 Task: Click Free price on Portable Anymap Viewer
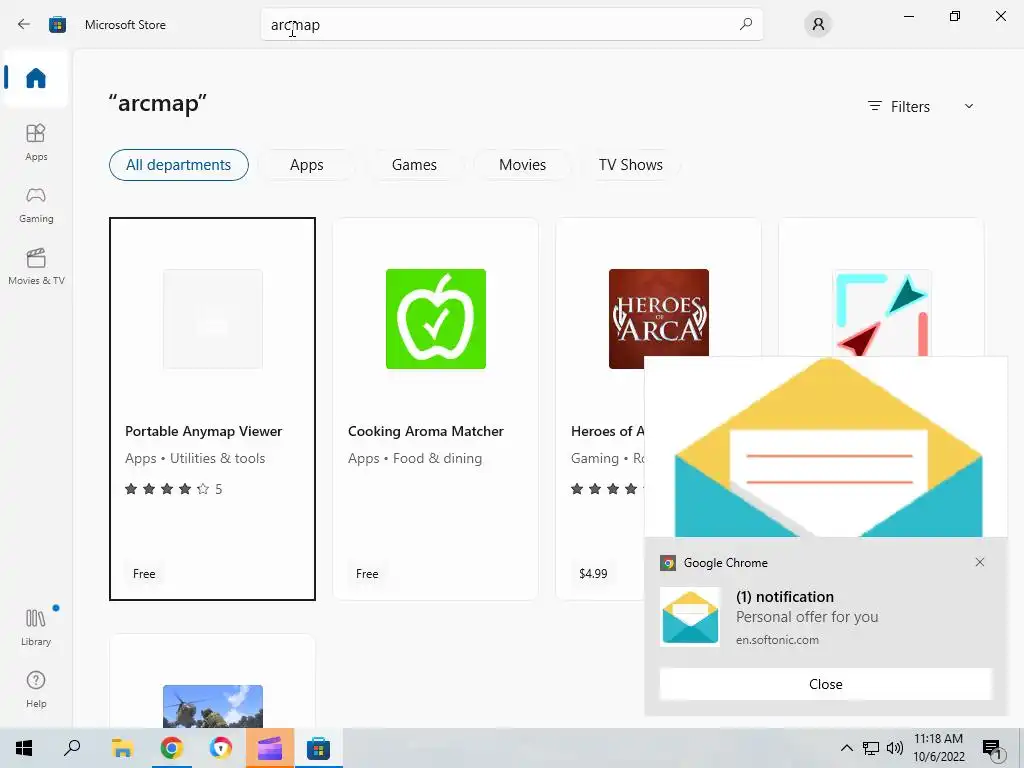click(144, 573)
